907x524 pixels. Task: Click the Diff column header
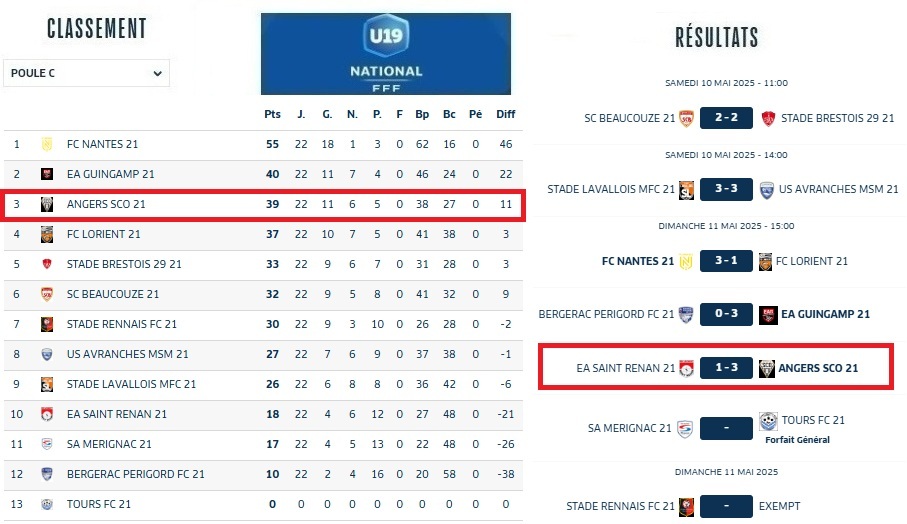tap(506, 114)
